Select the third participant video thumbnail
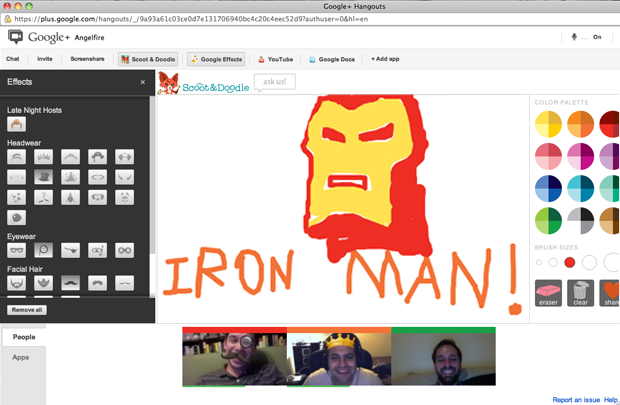This screenshot has width=620, height=405. tap(443, 359)
